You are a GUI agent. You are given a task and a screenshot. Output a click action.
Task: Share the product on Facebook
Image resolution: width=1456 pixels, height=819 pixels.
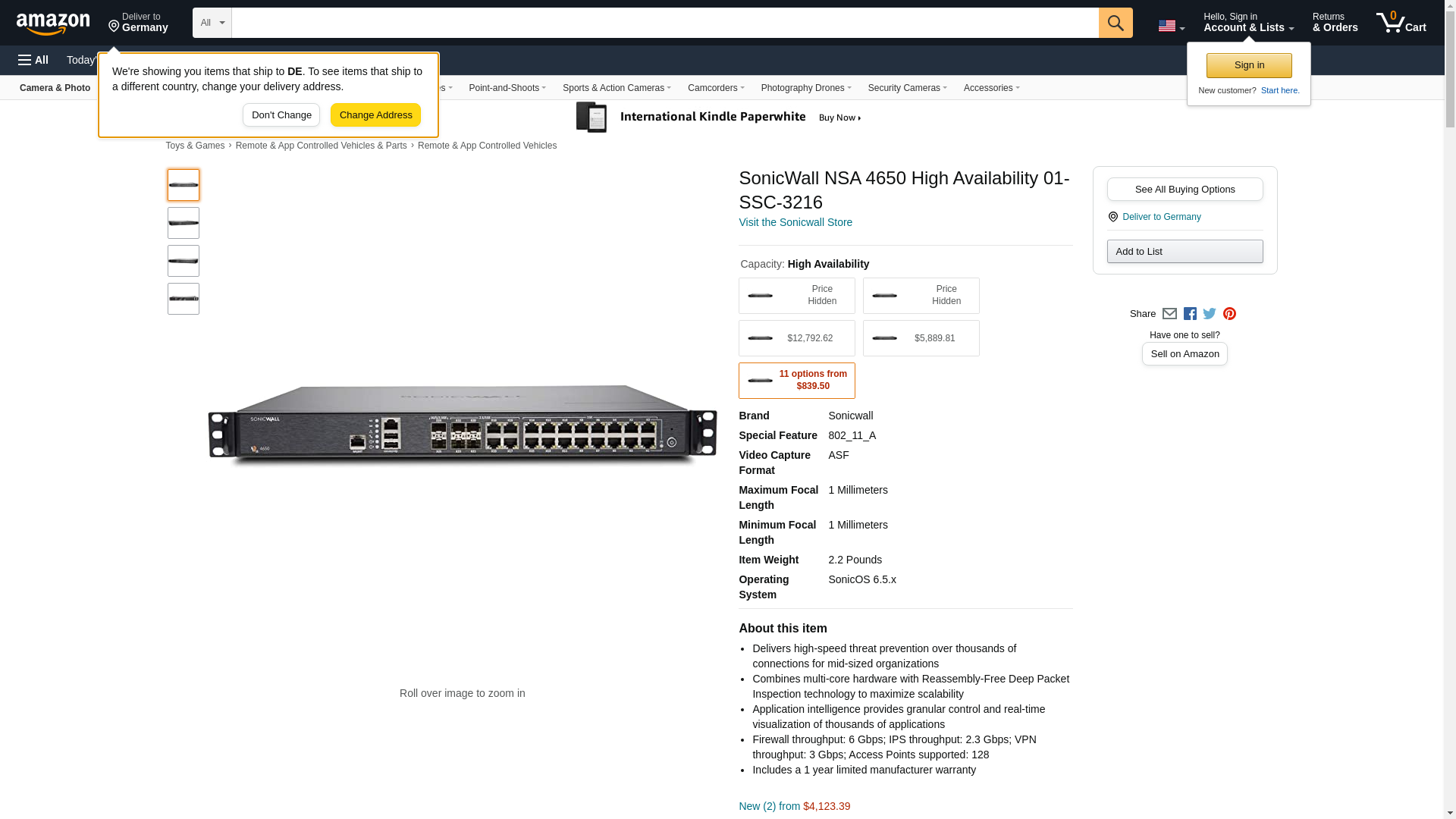(1190, 314)
